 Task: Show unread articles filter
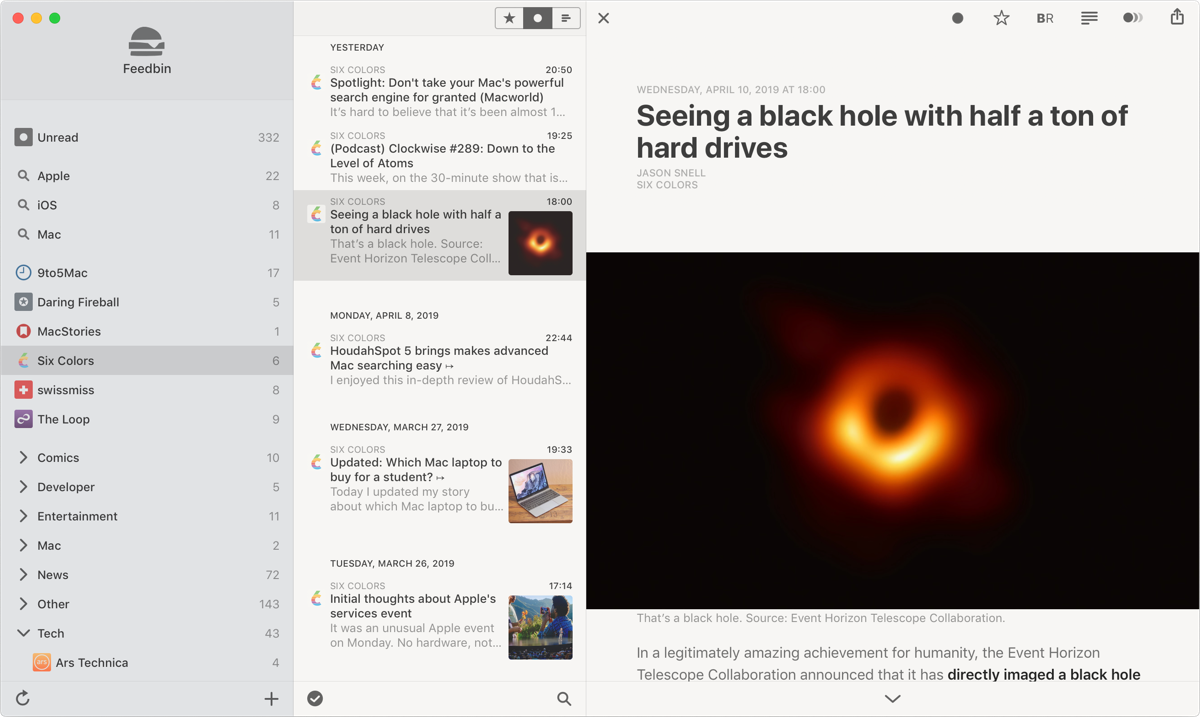tap(537, 17)
